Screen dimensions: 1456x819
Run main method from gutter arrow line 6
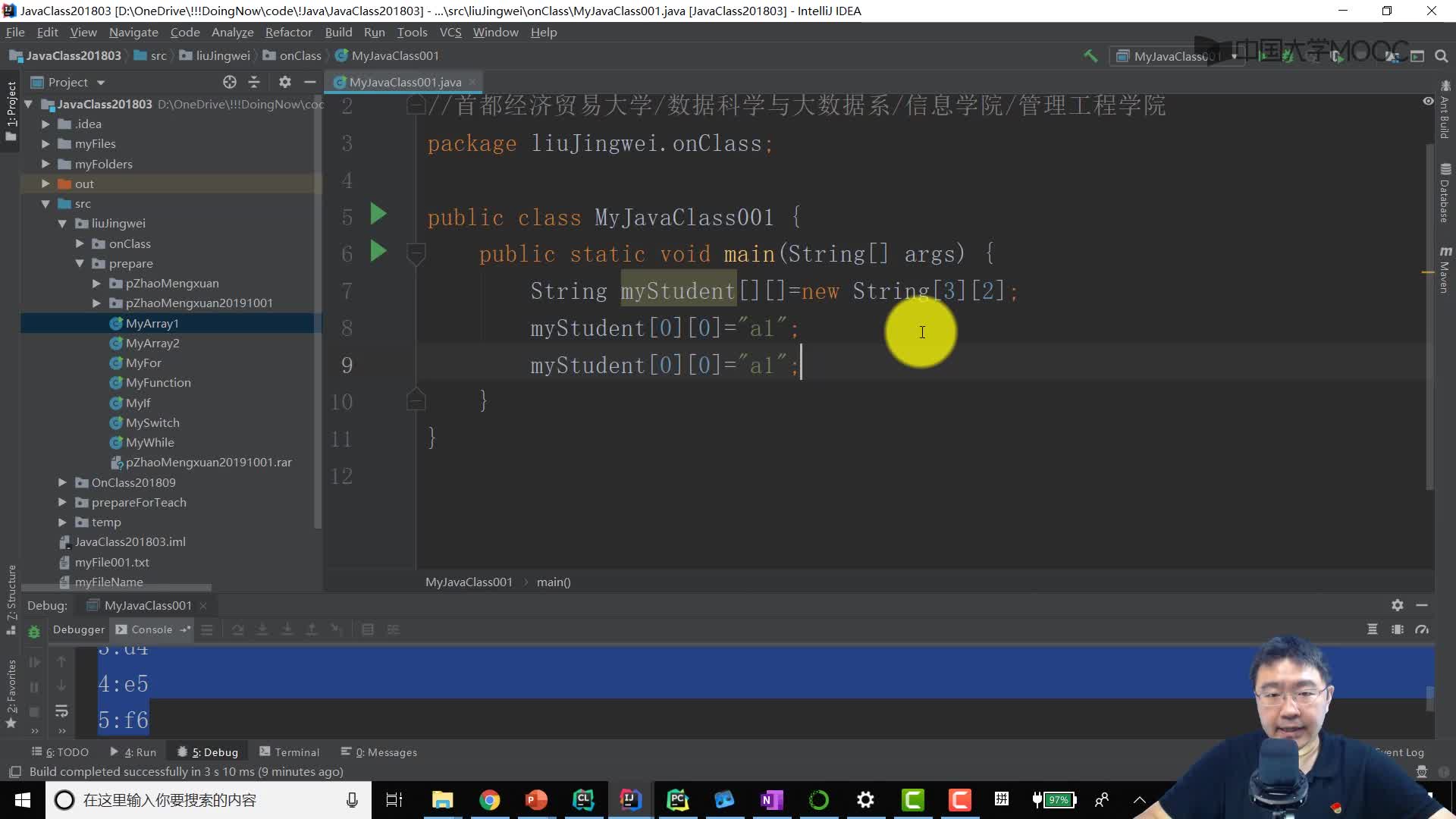coord(378,251)
